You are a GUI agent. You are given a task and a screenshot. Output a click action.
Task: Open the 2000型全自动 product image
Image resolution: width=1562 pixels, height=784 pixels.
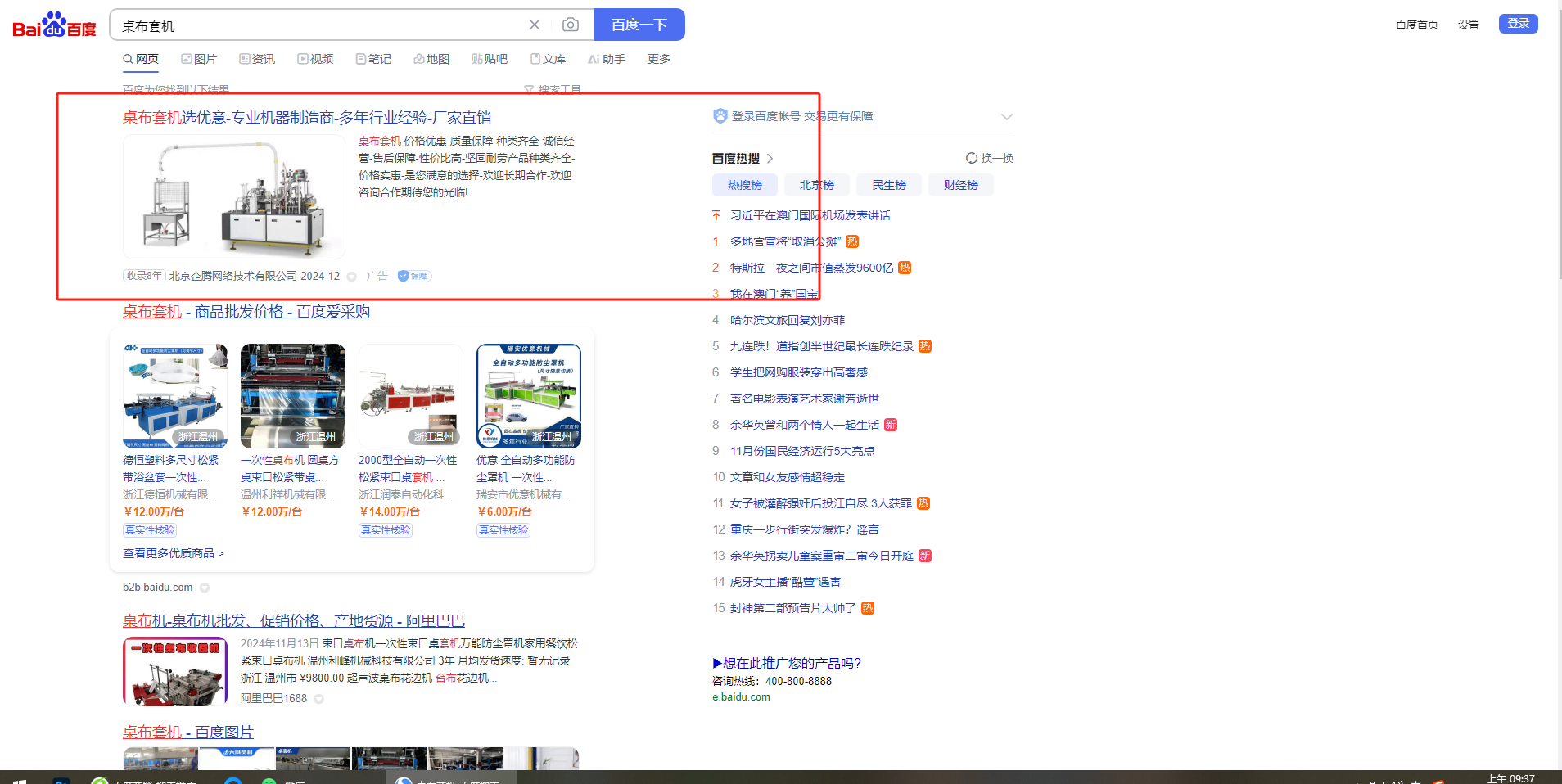click(411, 396)
